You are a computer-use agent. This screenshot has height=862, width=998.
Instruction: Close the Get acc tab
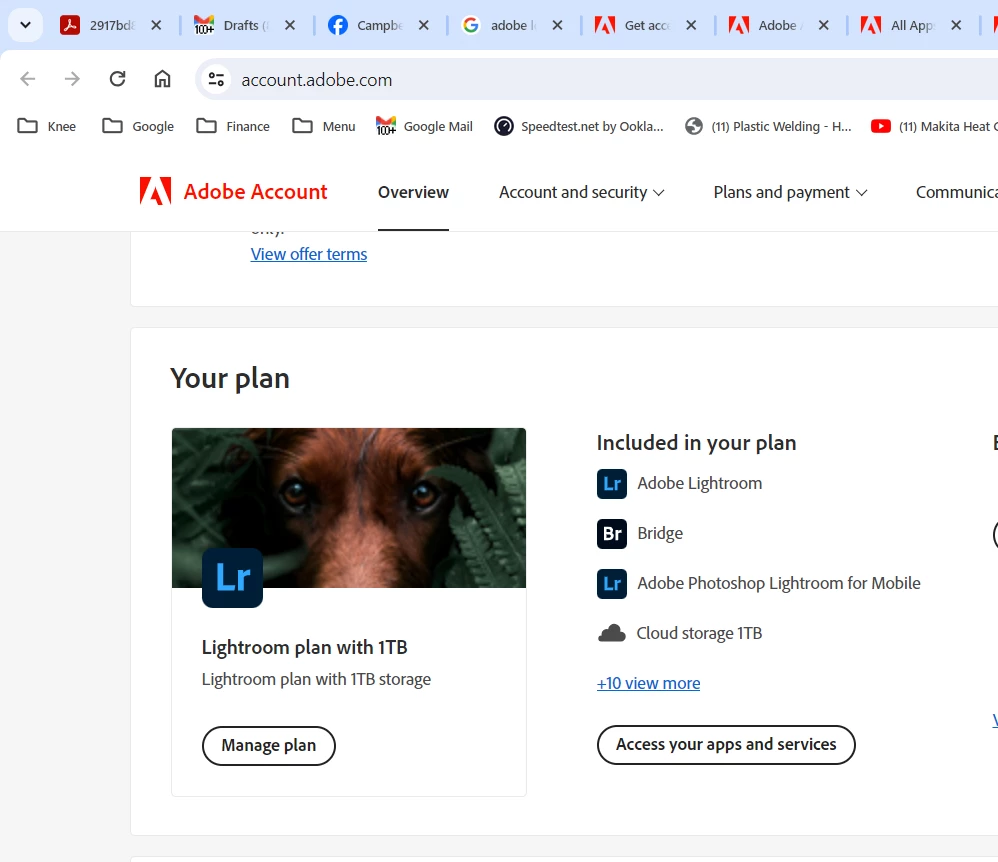[x=691, y=25]
